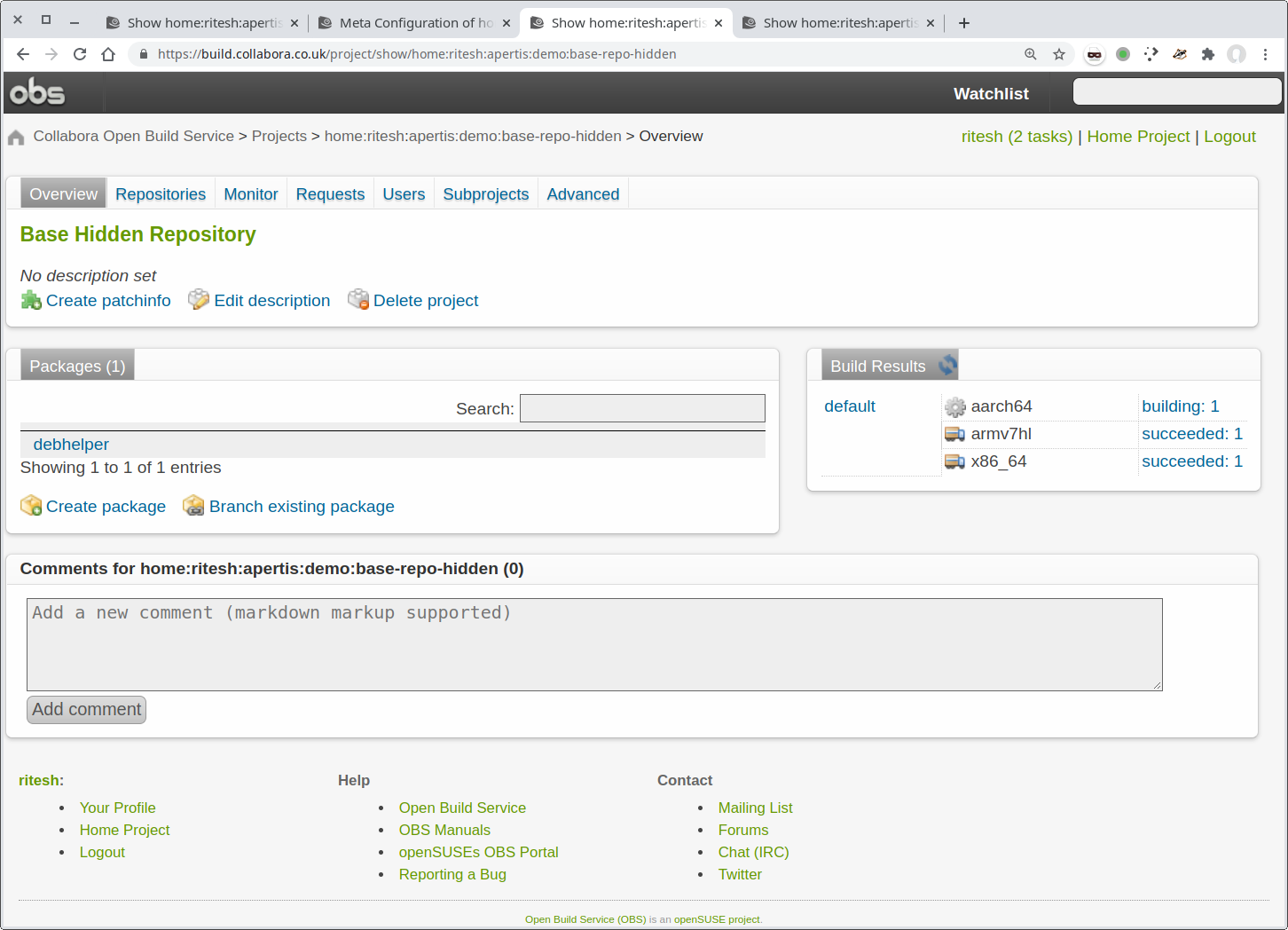Screen dimensions: 1288x930
Task: Click the site lock icon in the address bar
Action: click(144, 54)
